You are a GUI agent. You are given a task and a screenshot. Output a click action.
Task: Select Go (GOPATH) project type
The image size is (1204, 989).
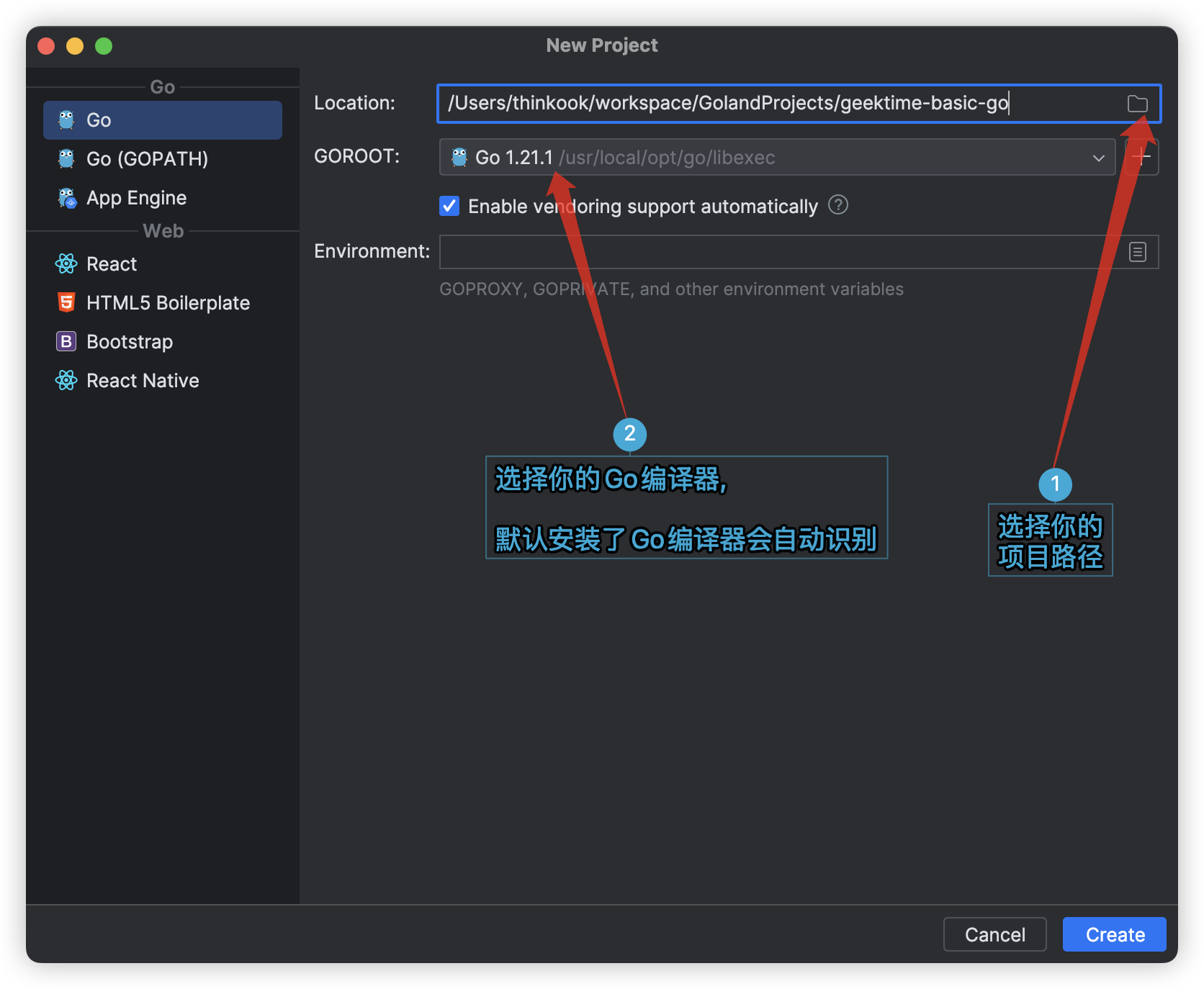tap(163, 159)
